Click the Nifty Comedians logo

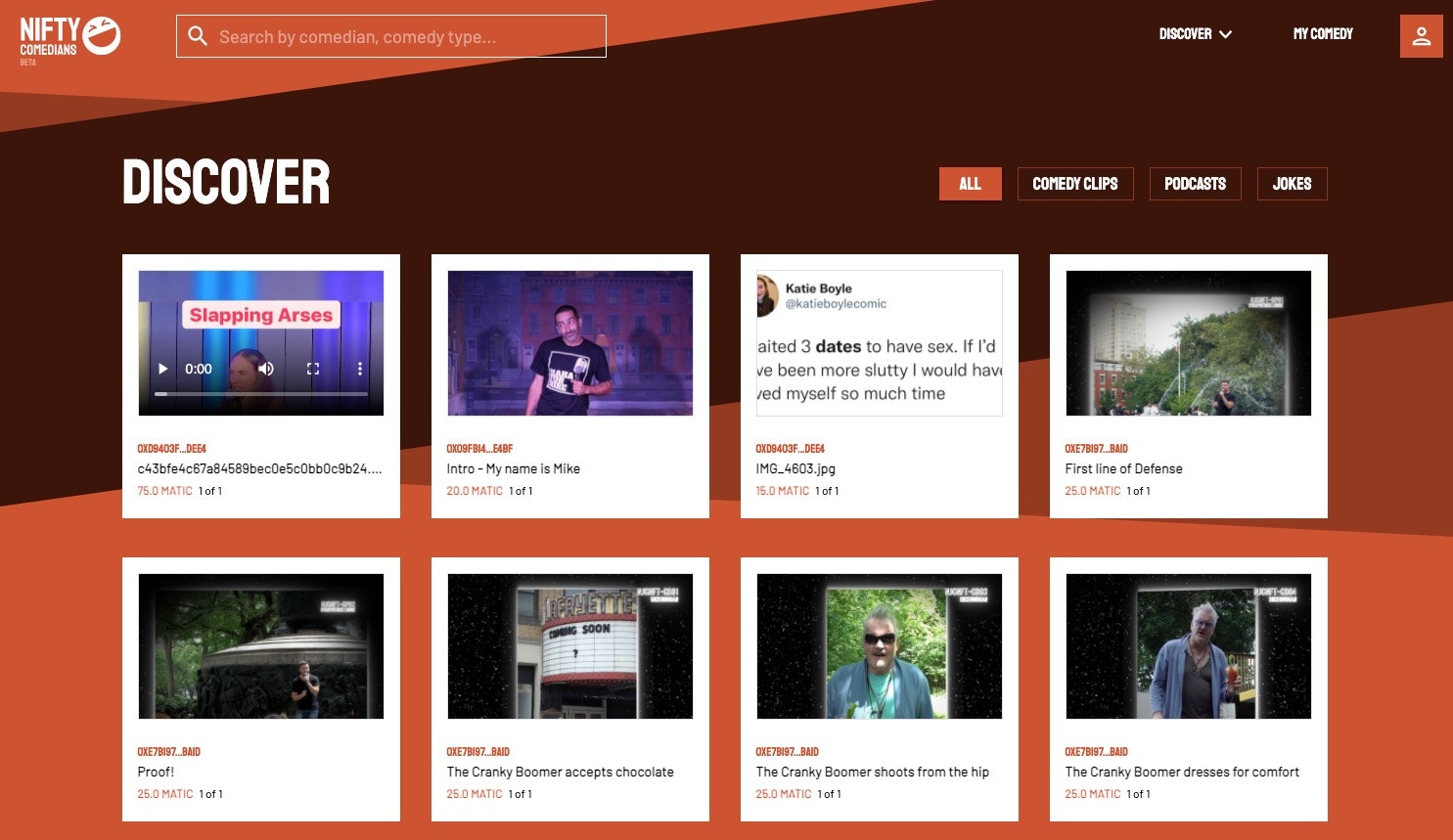tap(69, 40)
